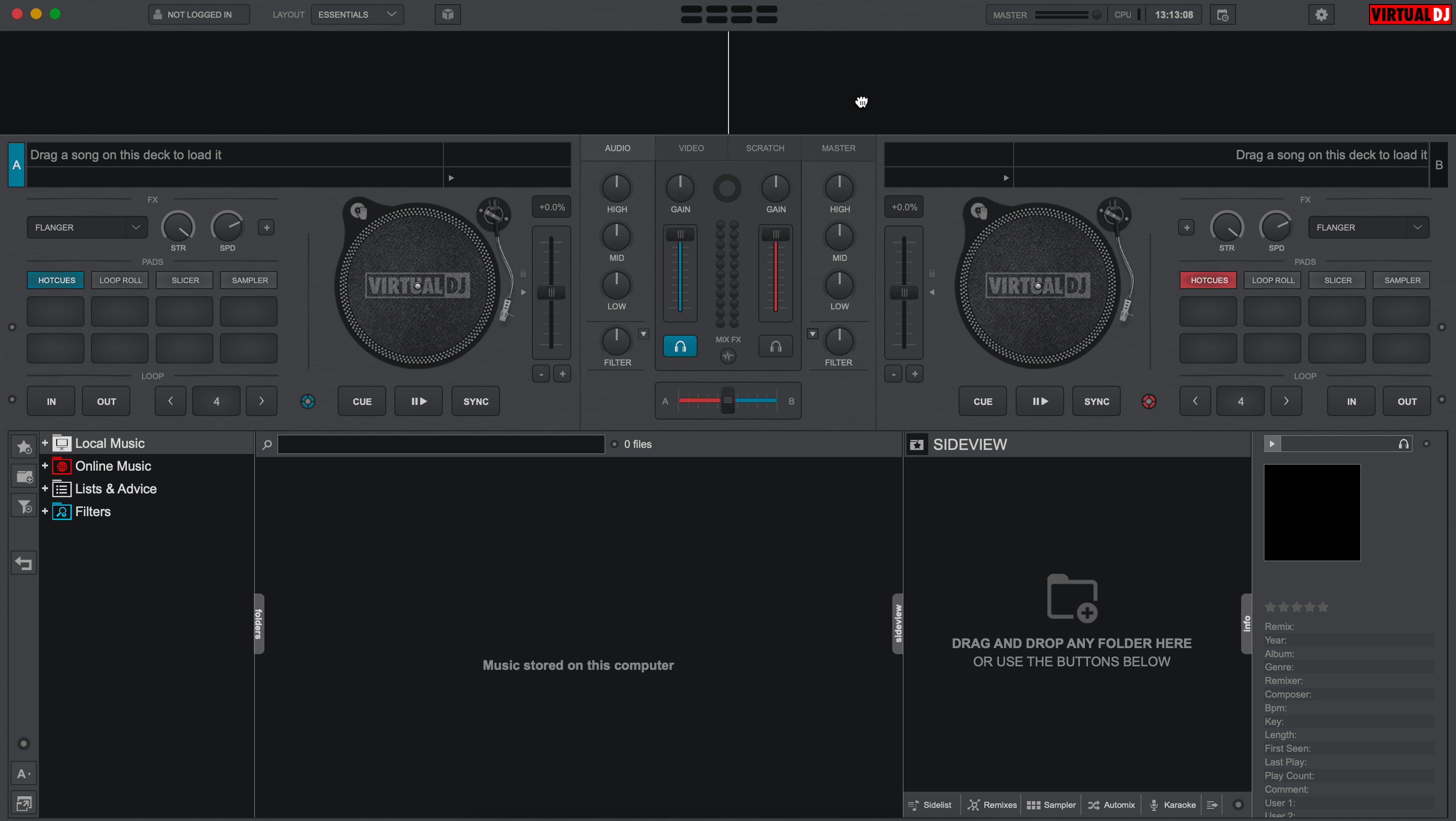Open deck B filter effect dropdown arrow
1456x821 pixels.
812,334
